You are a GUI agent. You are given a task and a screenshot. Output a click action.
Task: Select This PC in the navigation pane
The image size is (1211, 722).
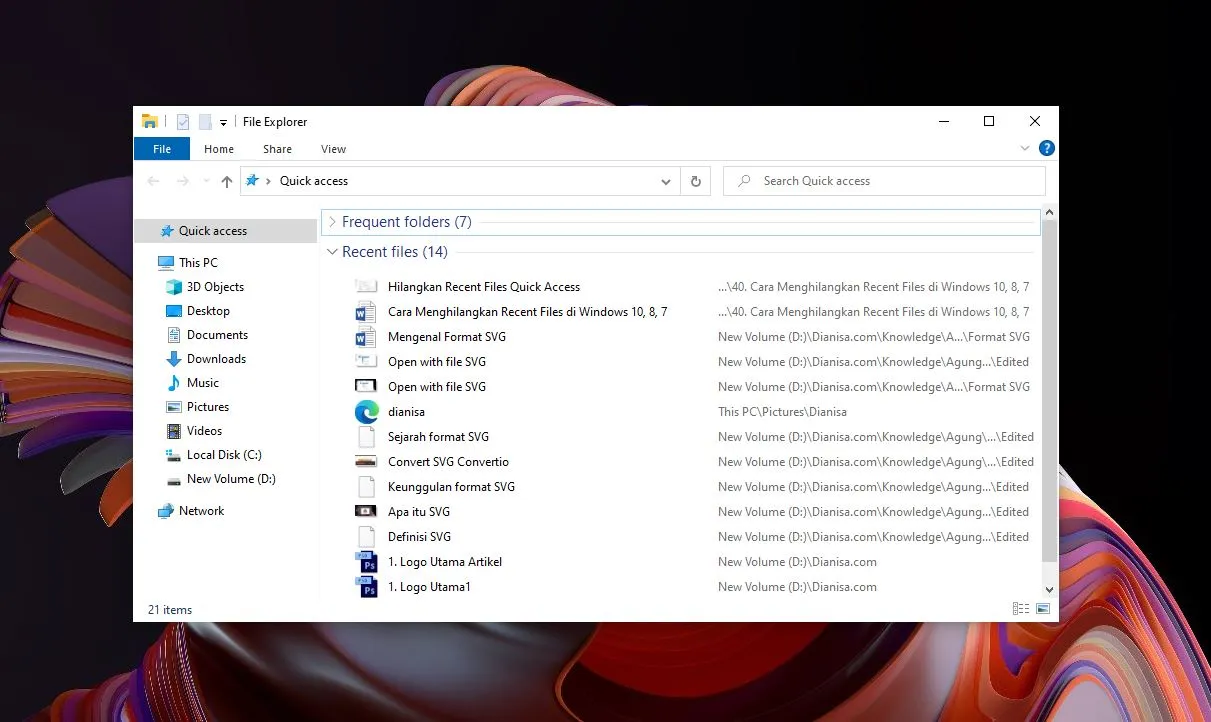pos(198,263)
